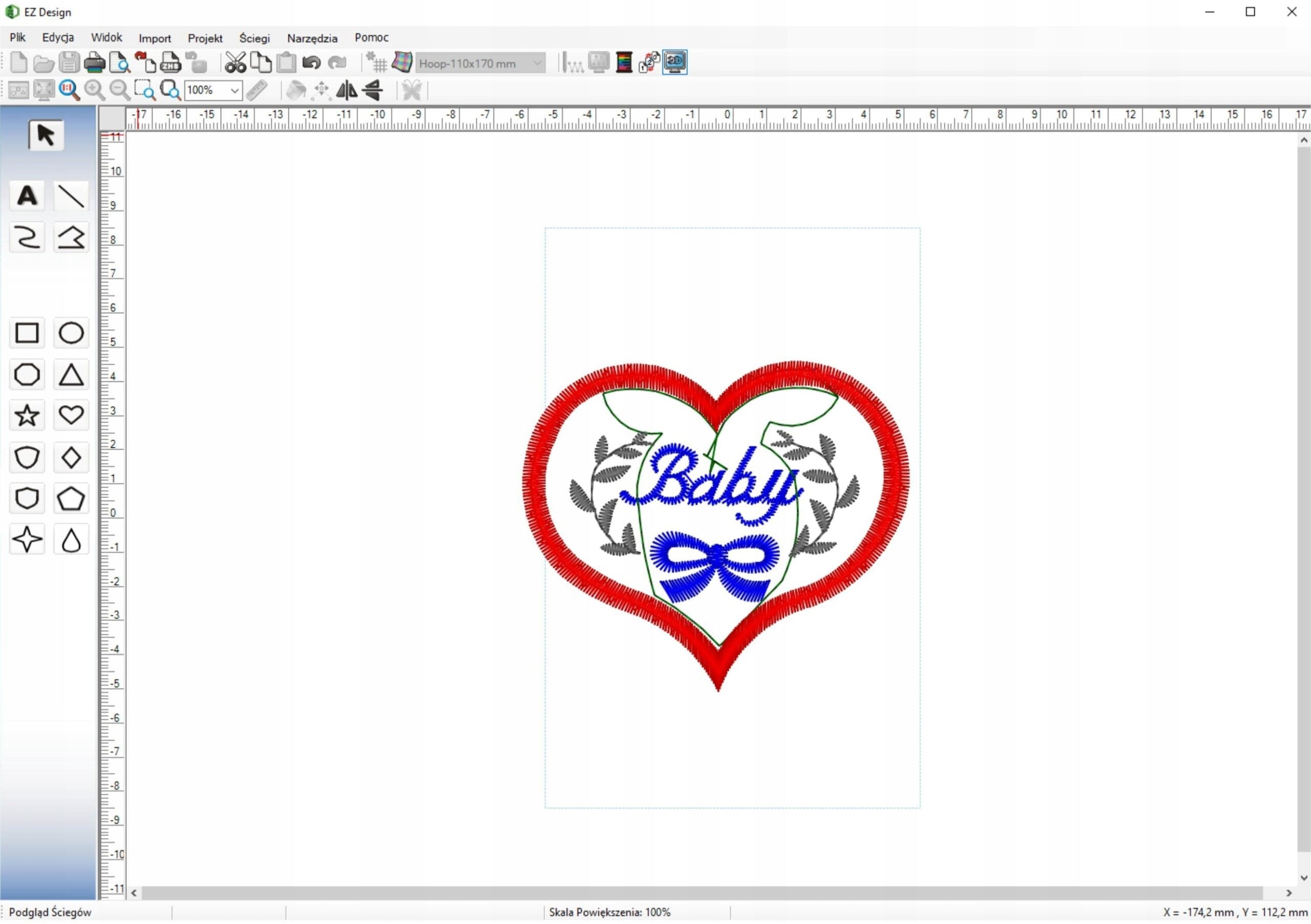Select the heart shape tool
This screenshot has width=1311, height=924.
(71, 415)
